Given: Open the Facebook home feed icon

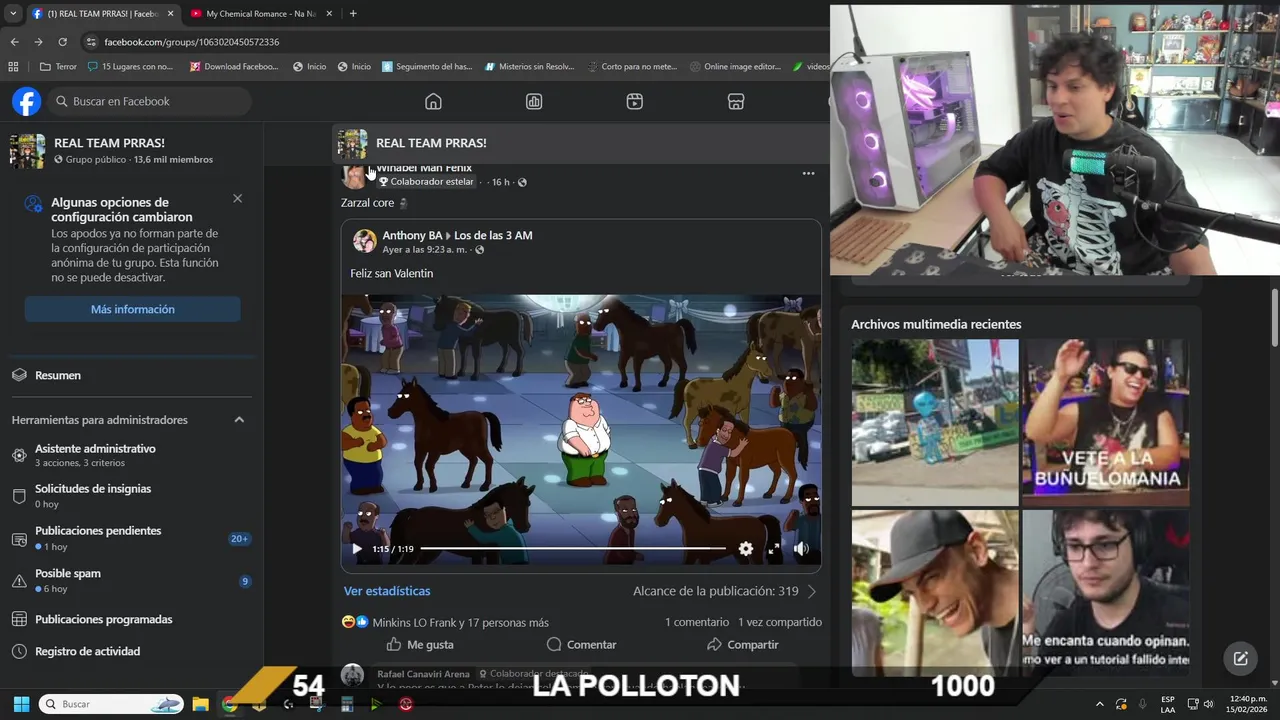Looking at the screenshot, I should 433,101.
